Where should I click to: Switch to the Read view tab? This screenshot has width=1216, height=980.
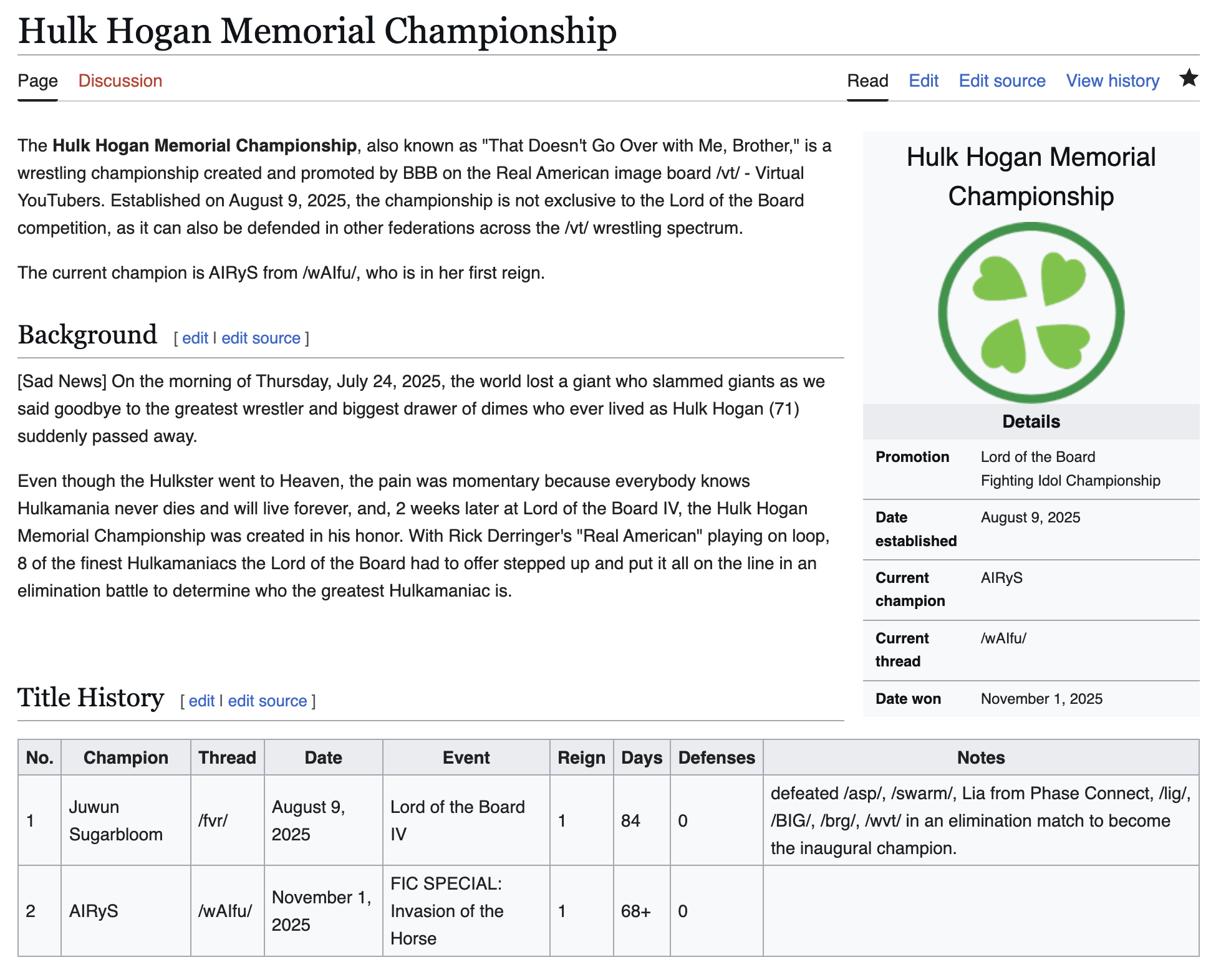pos(867,81)
